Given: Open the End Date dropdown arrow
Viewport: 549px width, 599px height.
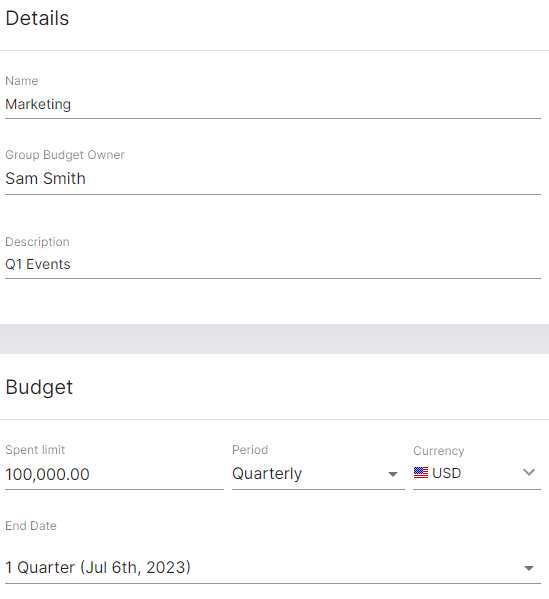Looking at the screenshot, I should click(529, 568).
